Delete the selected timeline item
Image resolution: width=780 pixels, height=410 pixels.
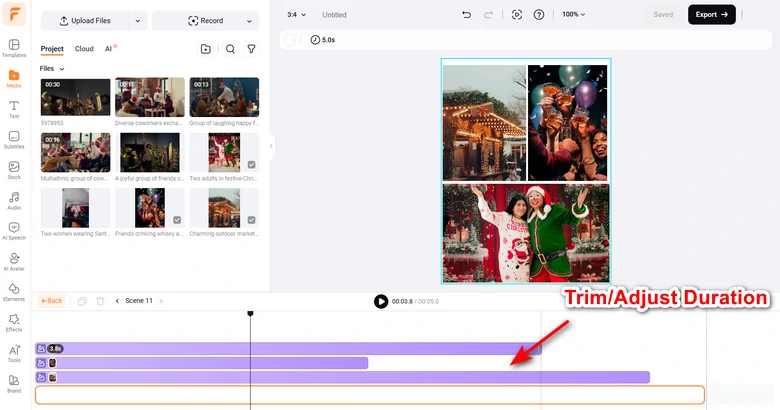coord(100,301)
